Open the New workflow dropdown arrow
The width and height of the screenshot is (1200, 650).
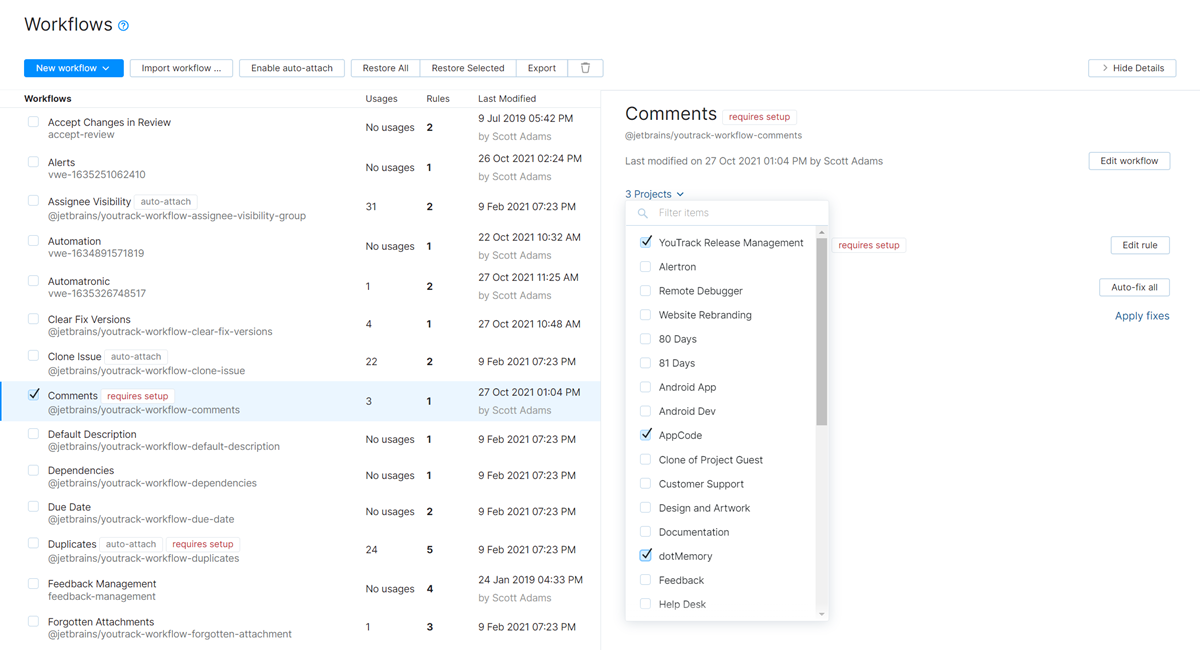(108, 67)
